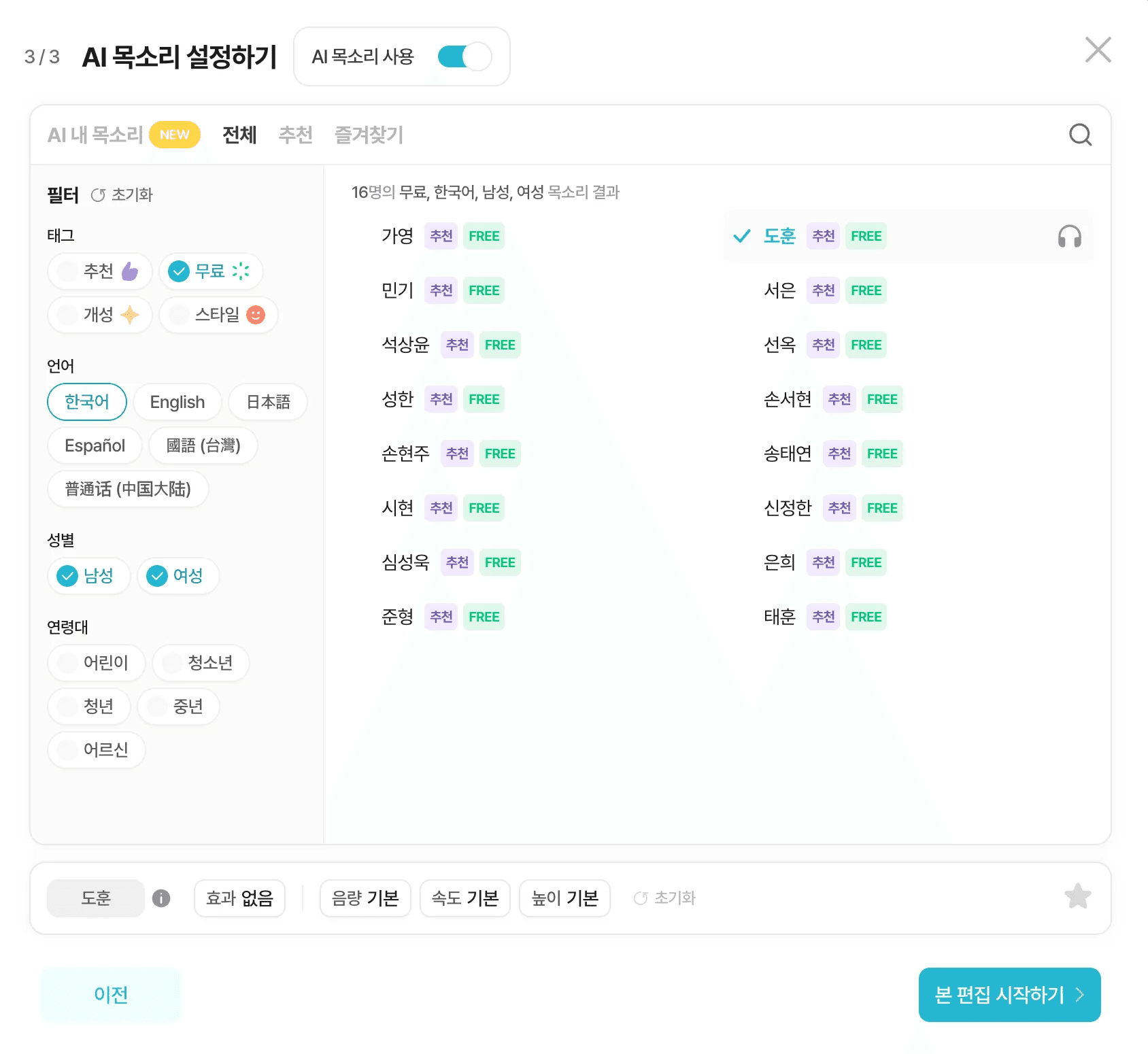Screen dimensions: 1148x1054
Task: Click the headphone preview icon next to 도훈
Action: (x=1070, y=237)
